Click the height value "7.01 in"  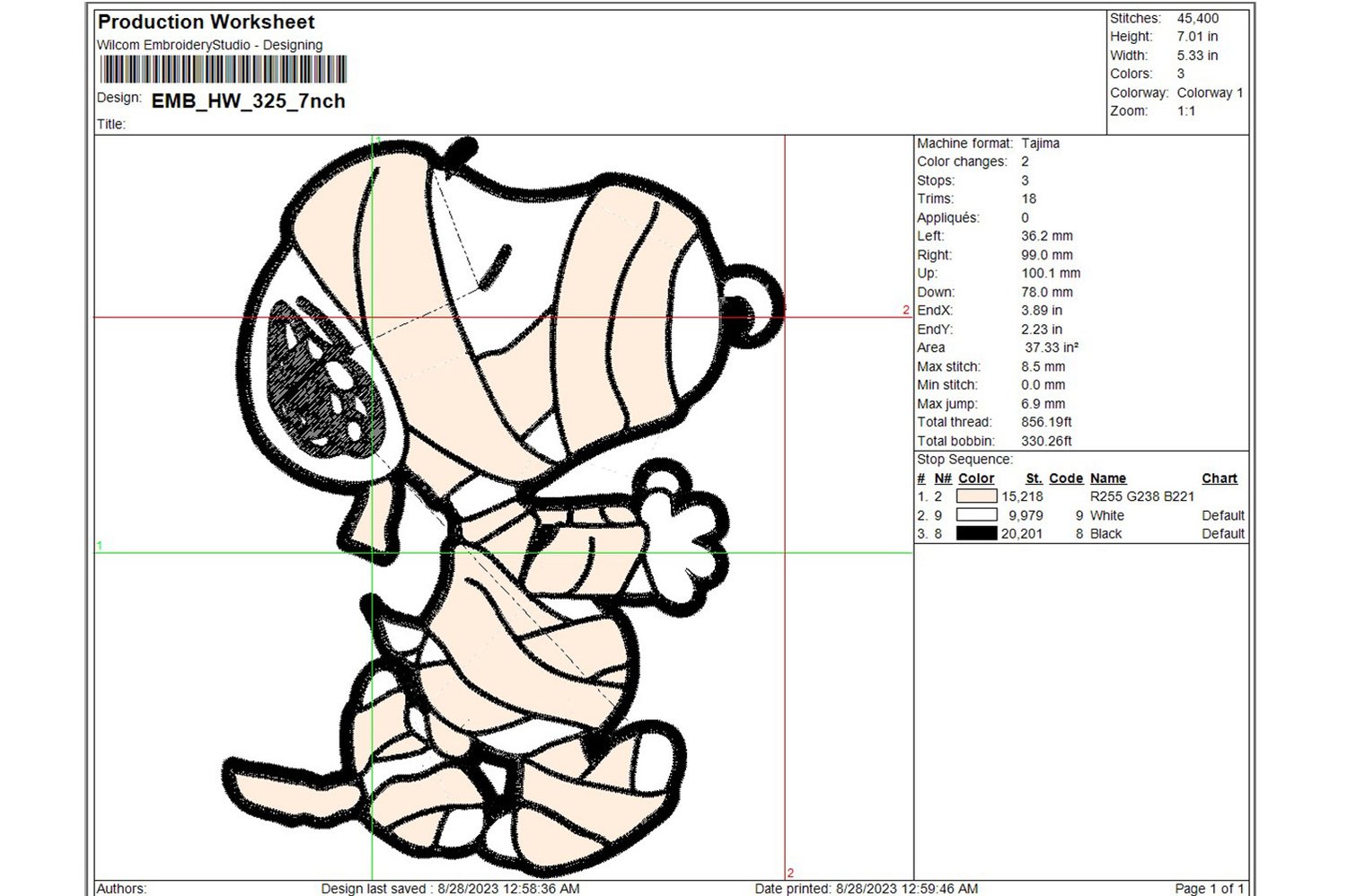pos(1197,37)
